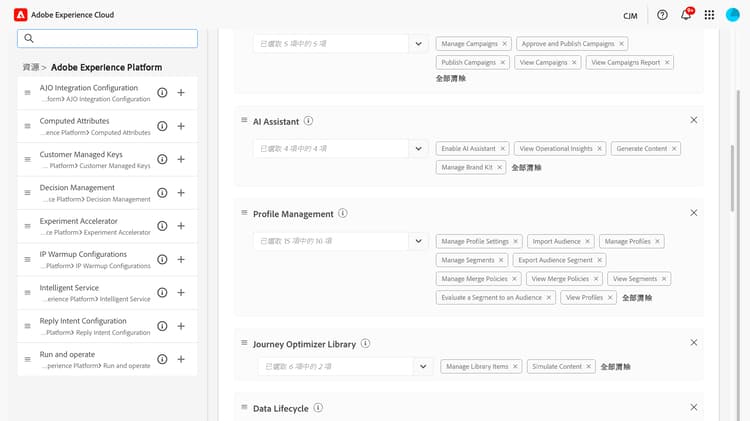Open the AI Assistant permissions dropdown
Screen dimensions: 750x421
click(x=419, y=149)
